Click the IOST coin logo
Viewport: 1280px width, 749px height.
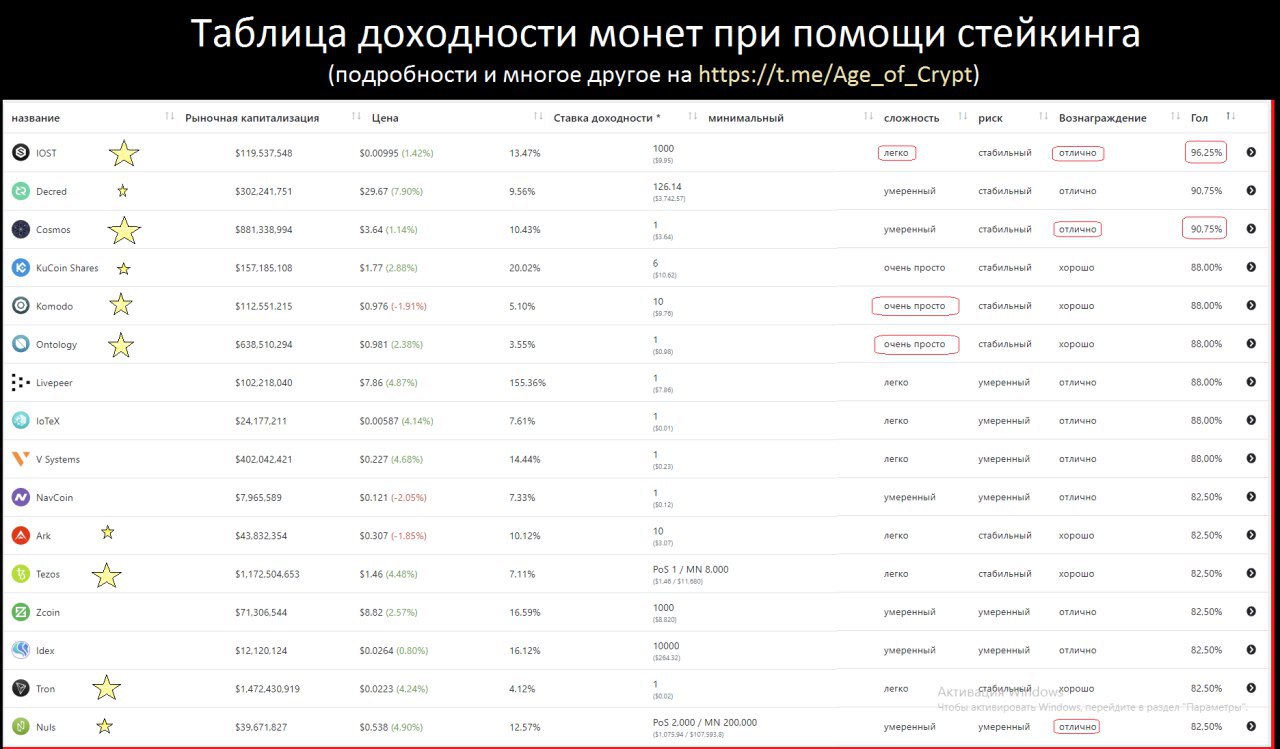coord(20,152)
